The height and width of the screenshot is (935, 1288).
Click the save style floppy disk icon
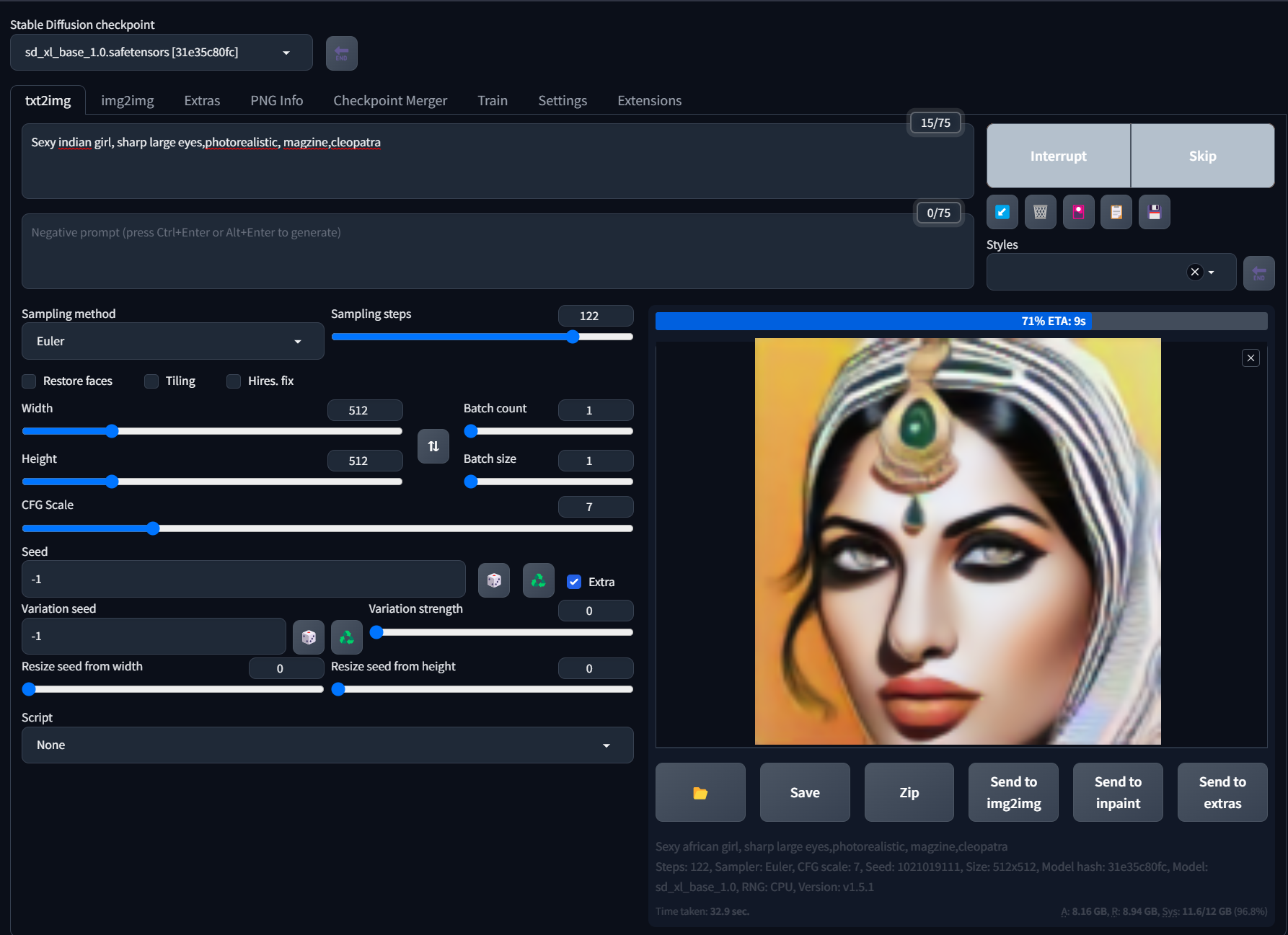click(1154, 212)
